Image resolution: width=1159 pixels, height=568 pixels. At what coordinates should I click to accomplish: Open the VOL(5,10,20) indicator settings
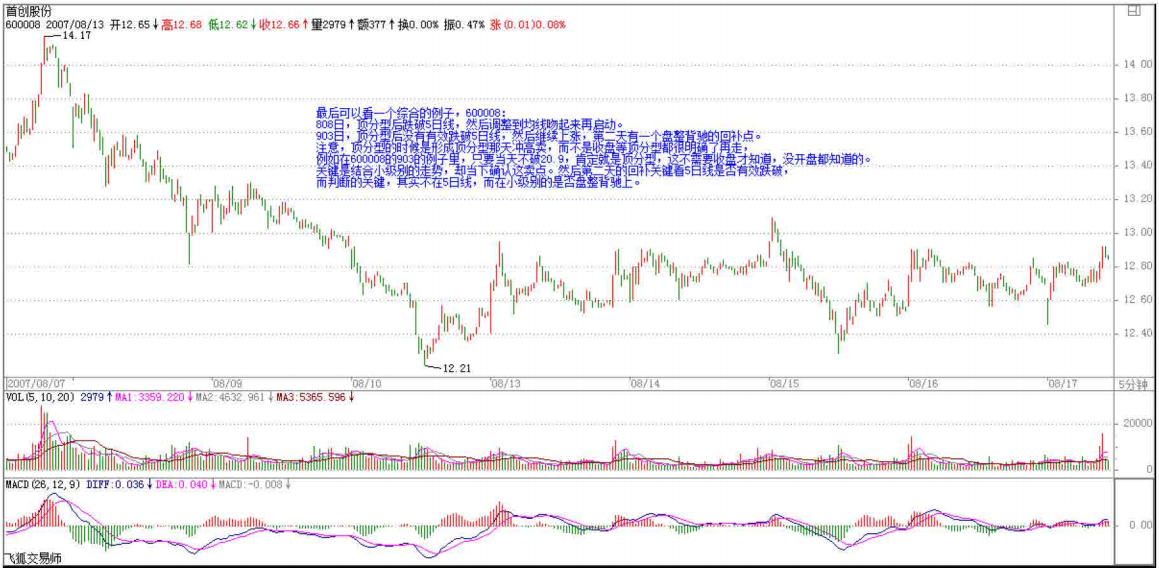click(x=40, y=397)
